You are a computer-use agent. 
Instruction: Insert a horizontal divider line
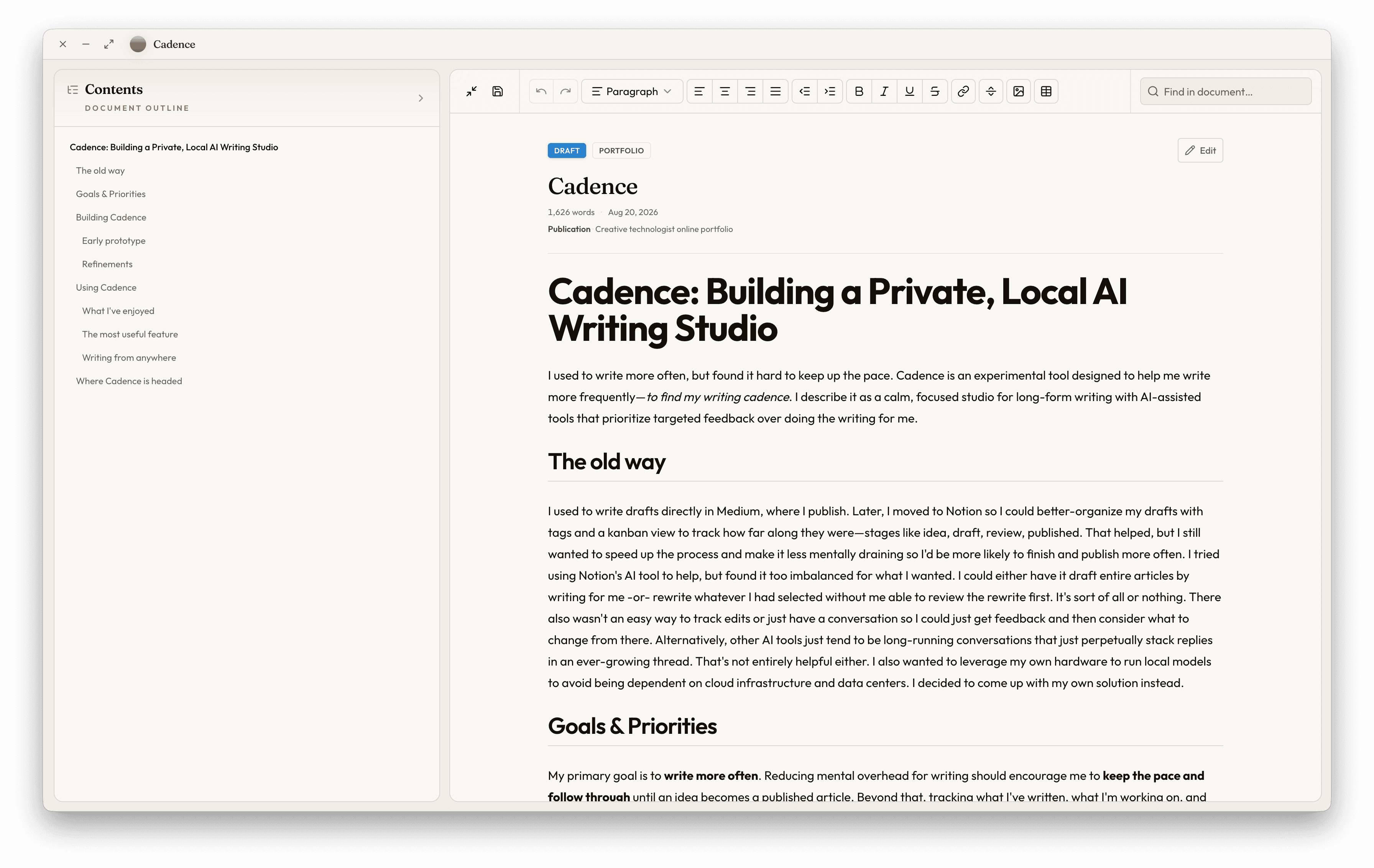(991, 91)
